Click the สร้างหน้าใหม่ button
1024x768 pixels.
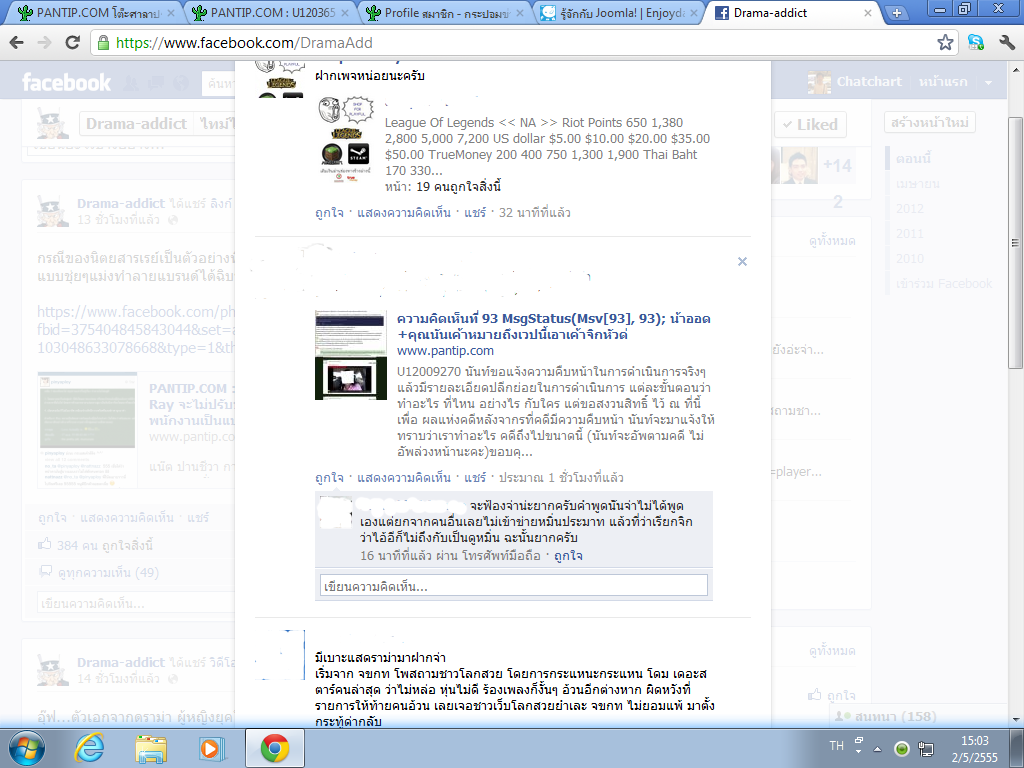(x=930, y=122)
